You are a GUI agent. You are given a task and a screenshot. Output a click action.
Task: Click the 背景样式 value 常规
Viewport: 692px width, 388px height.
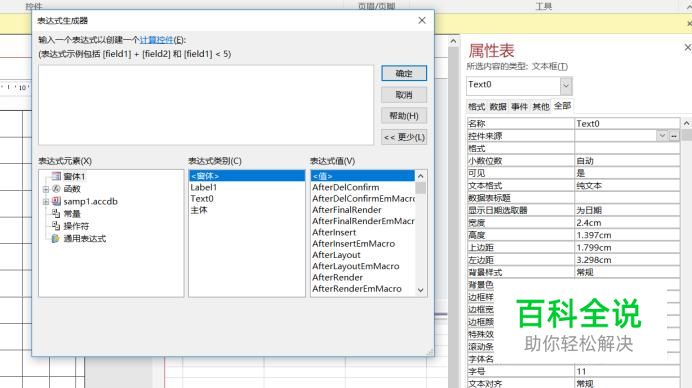point(627,272)
